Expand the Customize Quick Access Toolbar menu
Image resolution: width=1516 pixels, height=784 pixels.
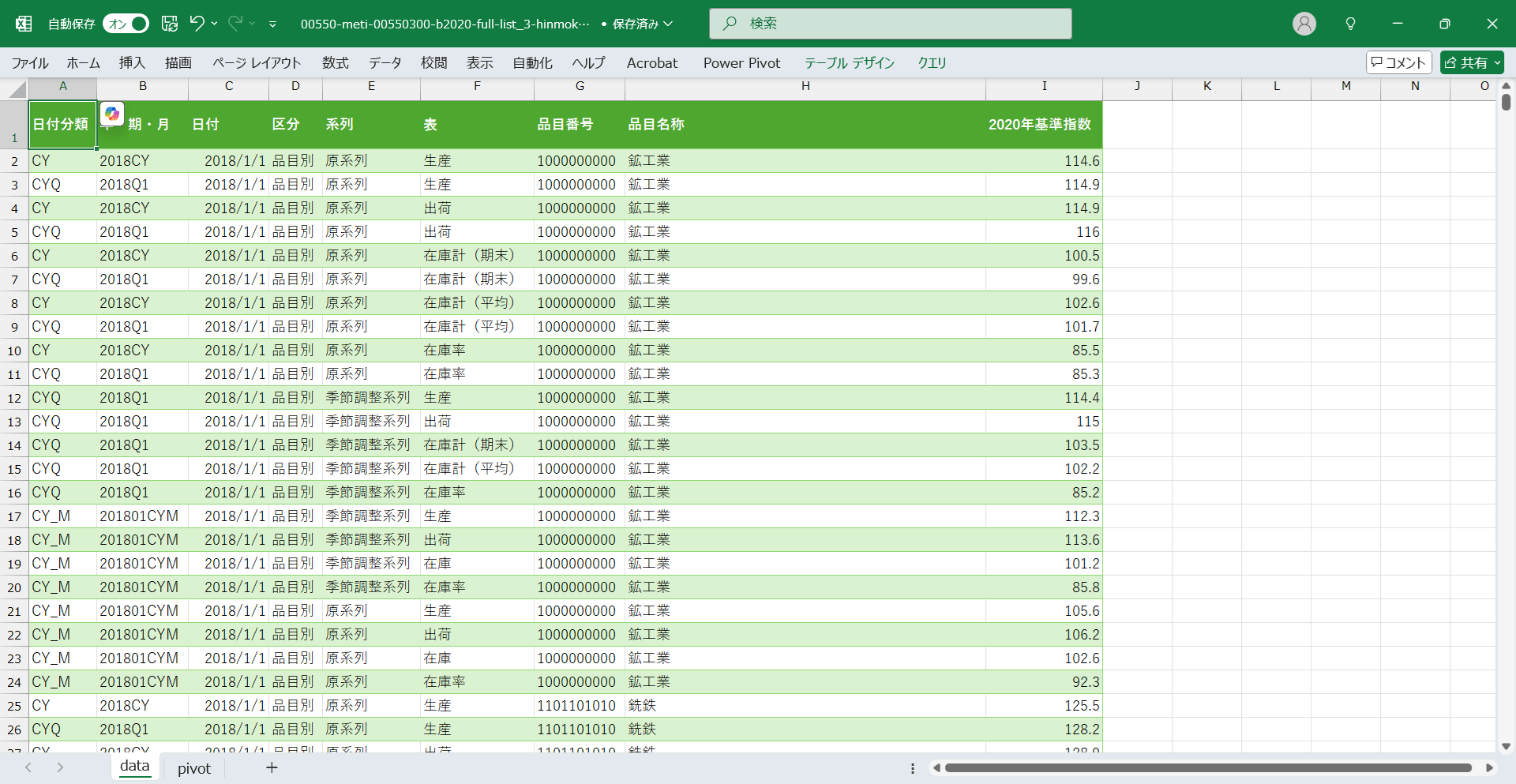[272, 24]
